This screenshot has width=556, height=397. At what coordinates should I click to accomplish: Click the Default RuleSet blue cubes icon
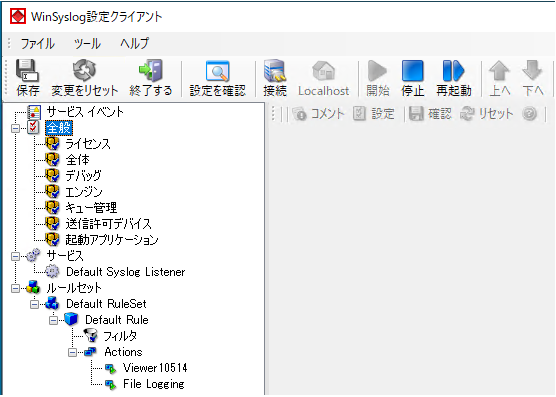52,303
